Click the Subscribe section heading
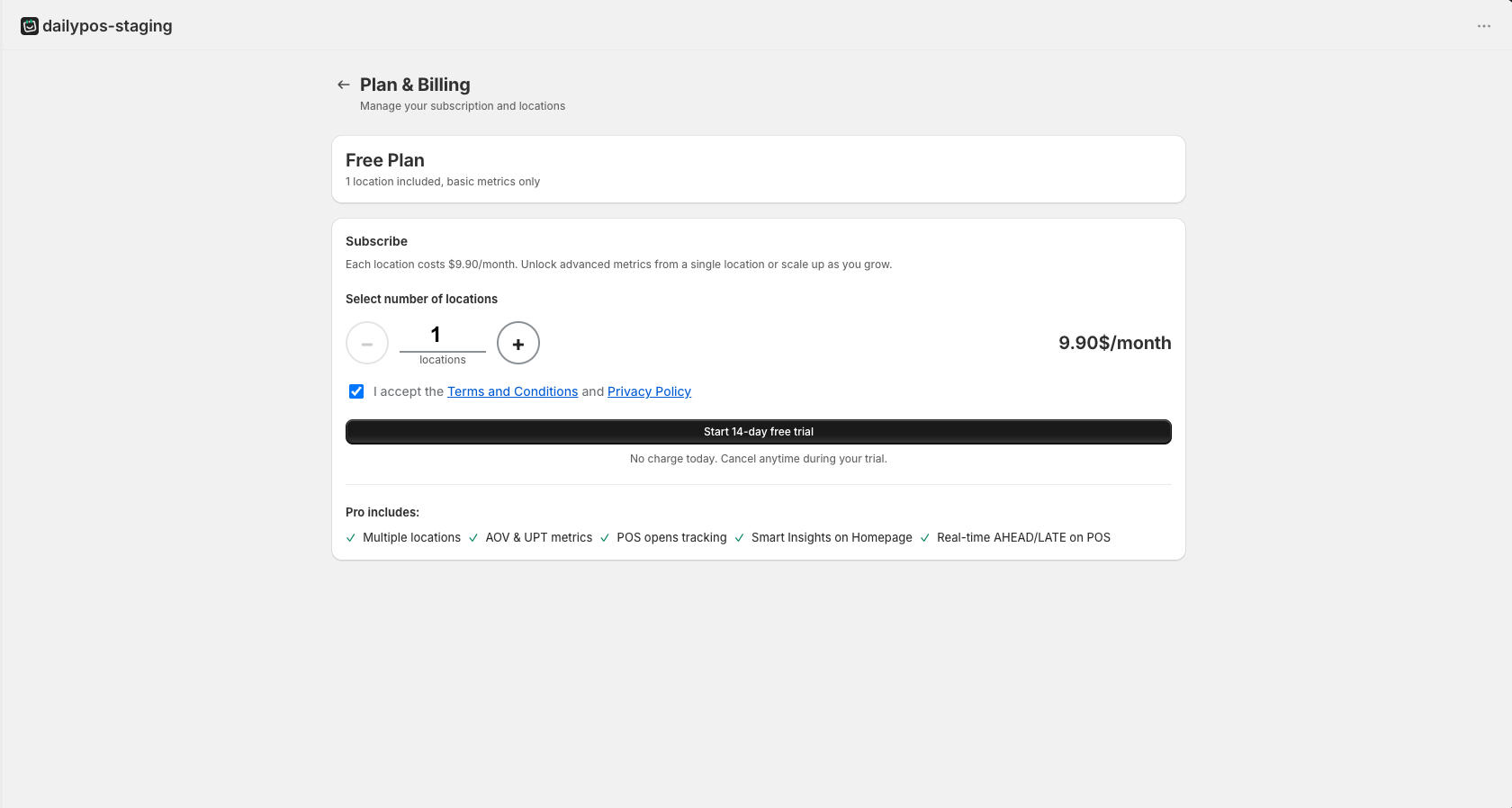This screenshot has width=1512, height=808. pyautogui.click(x=376, y=241)
